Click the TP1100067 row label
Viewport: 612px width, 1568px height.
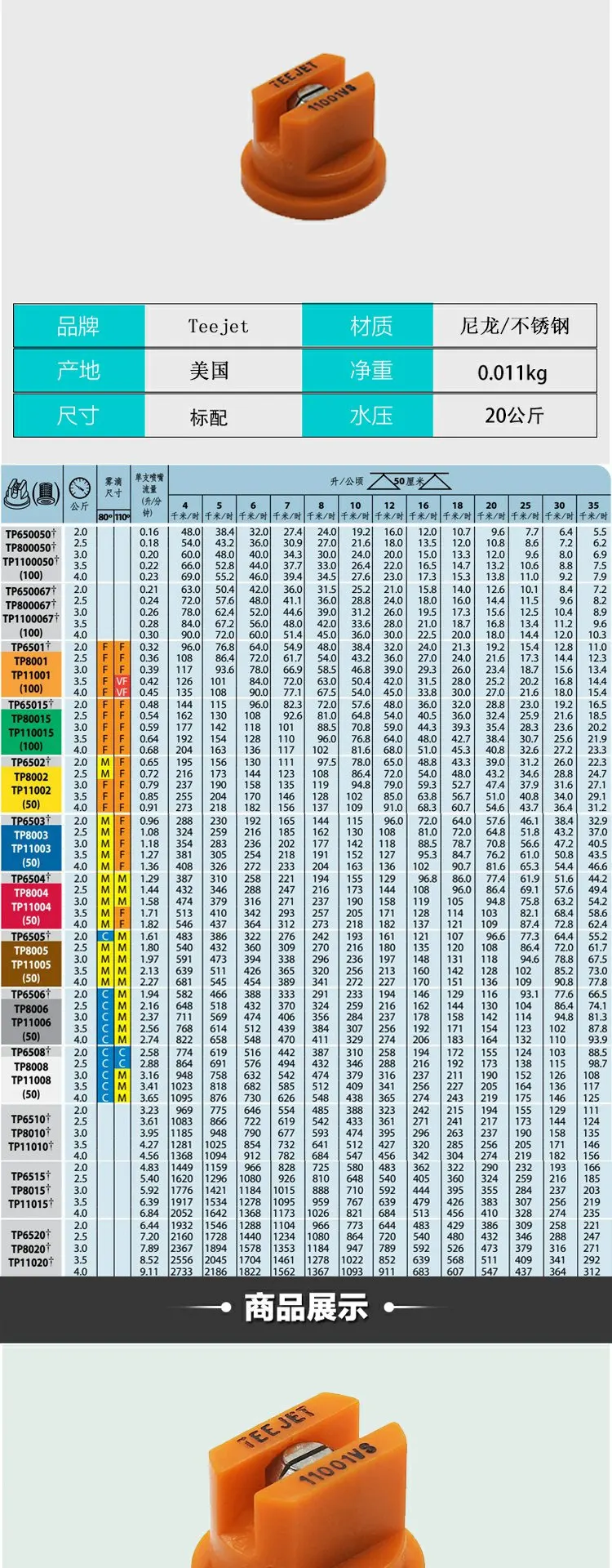click(x=31, y=619)
